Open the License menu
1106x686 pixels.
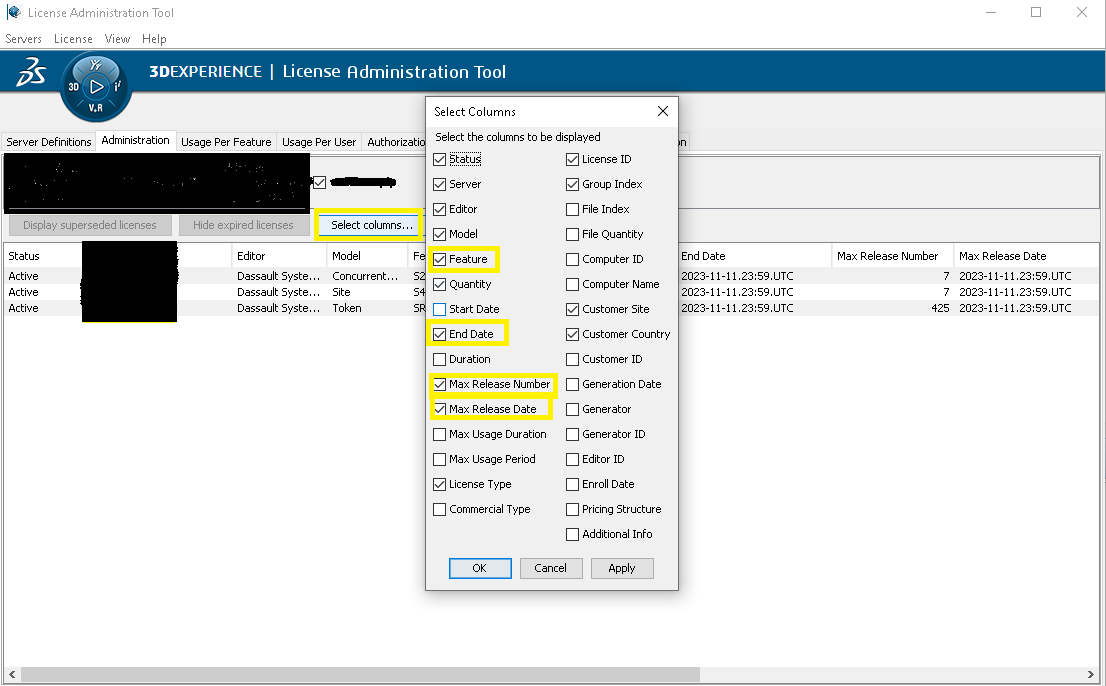73,39
